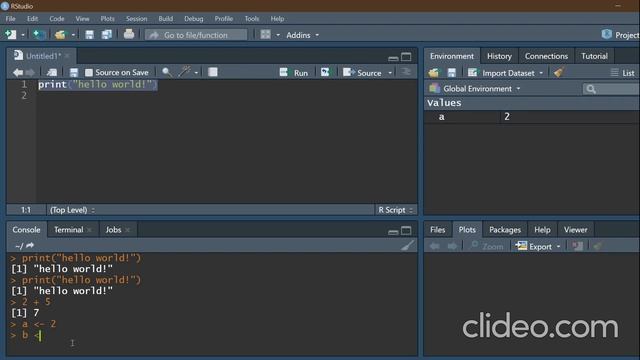Click the Create a project icon
The height and width of the screenshot is (360, 640).
(x=39, y=35)
